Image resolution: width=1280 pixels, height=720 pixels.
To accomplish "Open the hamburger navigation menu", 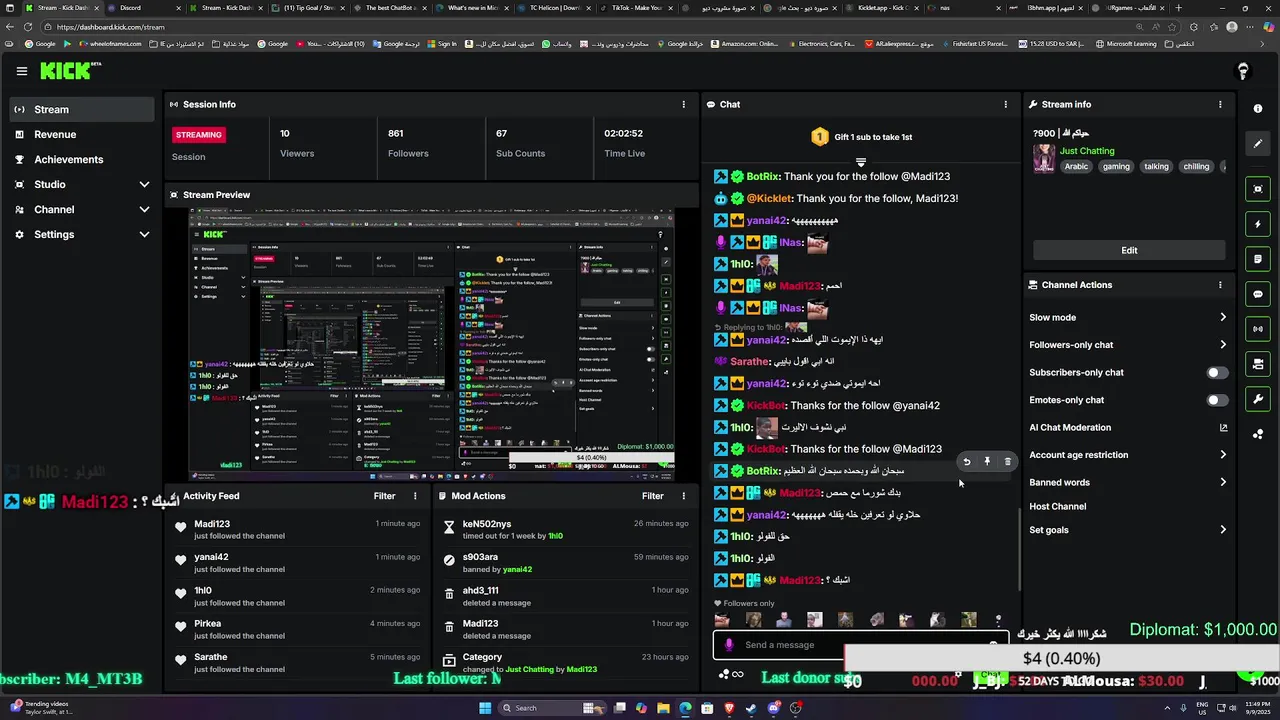I will point(21,71).
